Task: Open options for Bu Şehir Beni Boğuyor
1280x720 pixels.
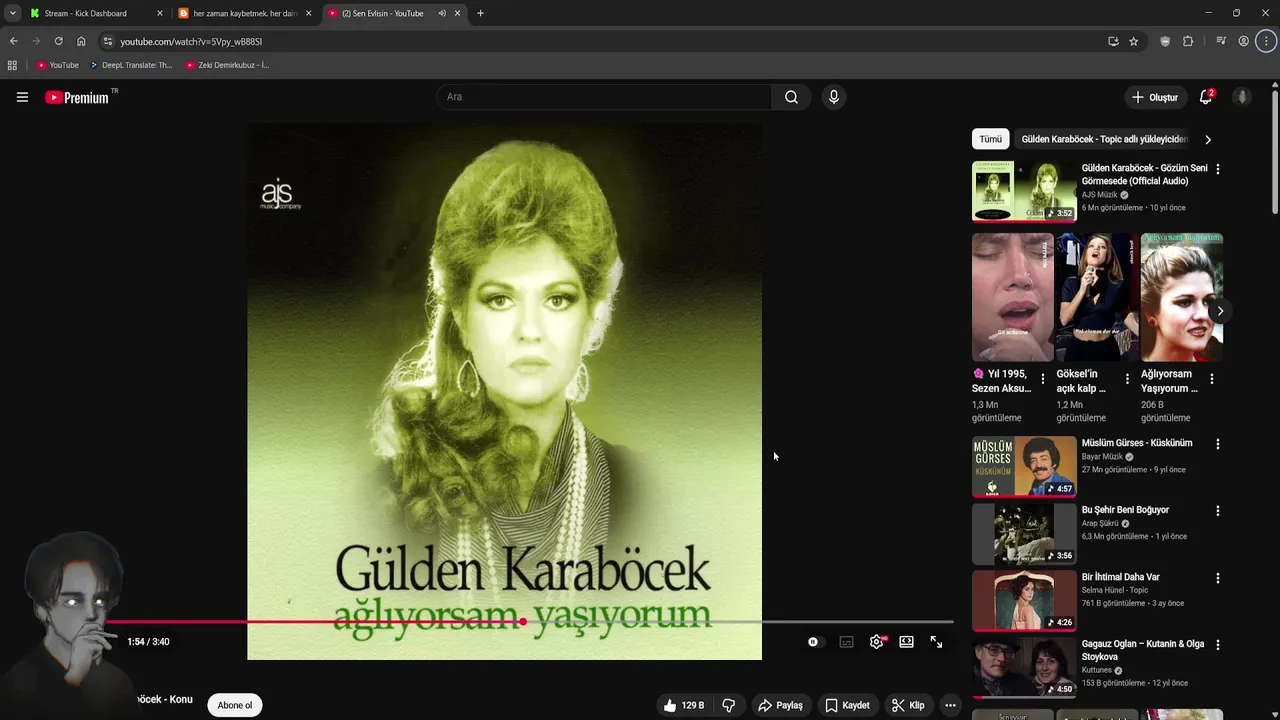Action: click(1217, 511)
